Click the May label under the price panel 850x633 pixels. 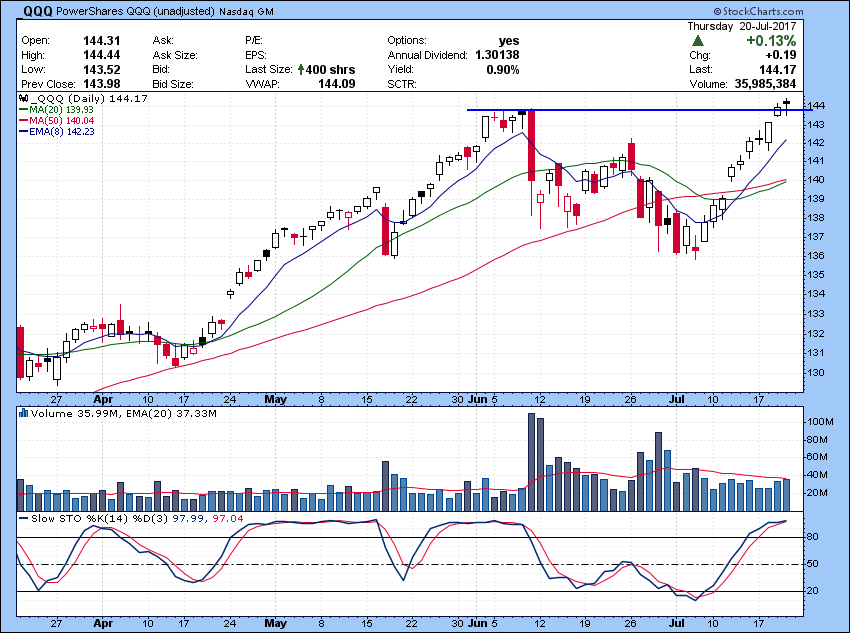coord(275,399)
